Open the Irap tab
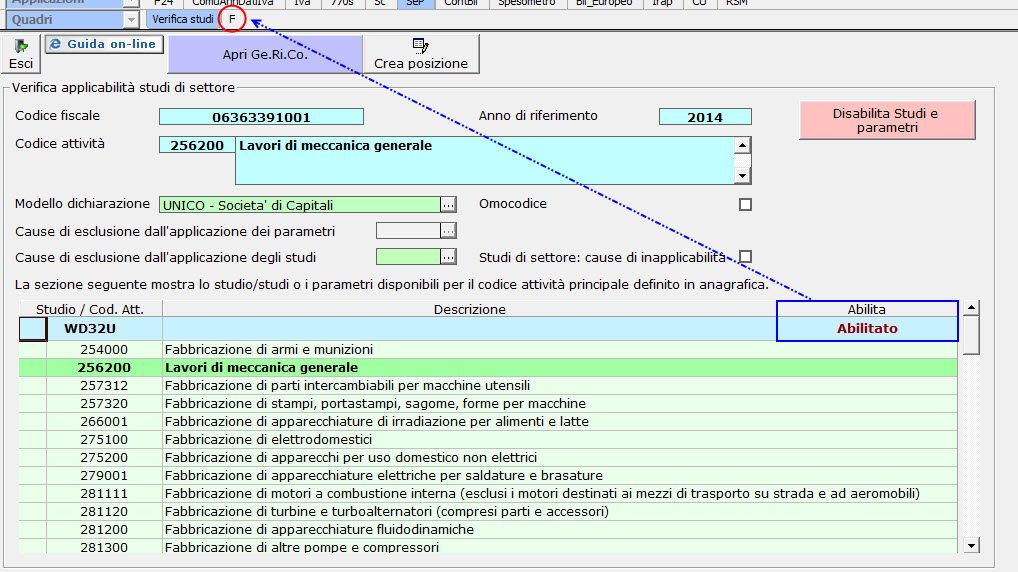Image resolution: width=1018 pixels, height=572 pixels. pyautogui.click(x=662, y=3)
